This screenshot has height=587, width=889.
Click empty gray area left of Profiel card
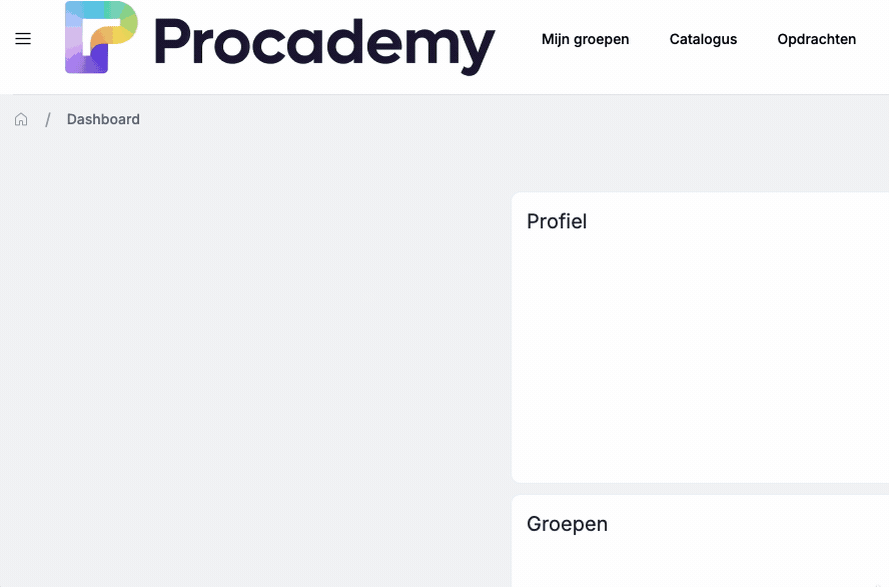[250, 350]
